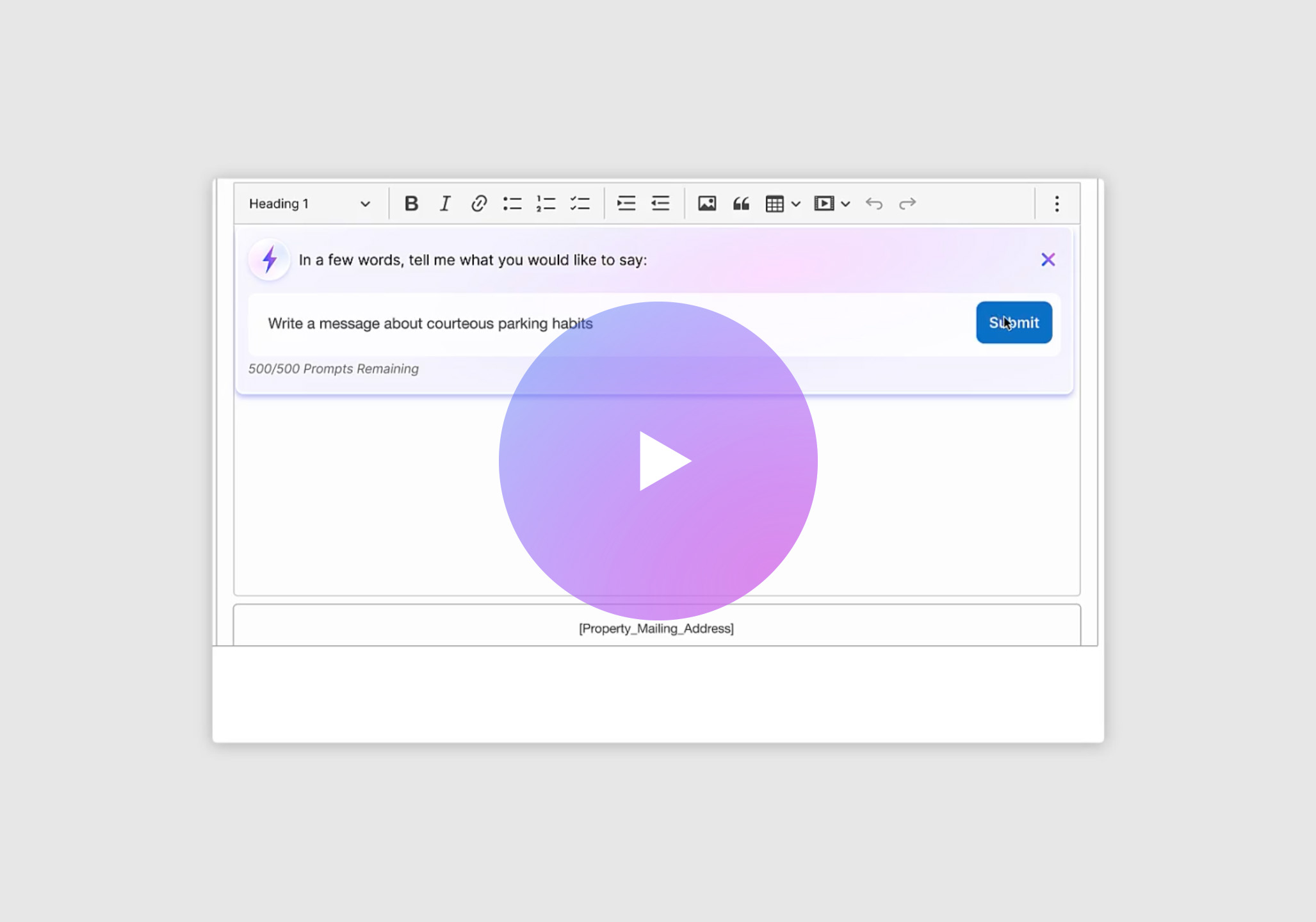Insert a to-do checklist
Image resolution: width=1316 pixels, height=922 pixels.
point(580,204)
